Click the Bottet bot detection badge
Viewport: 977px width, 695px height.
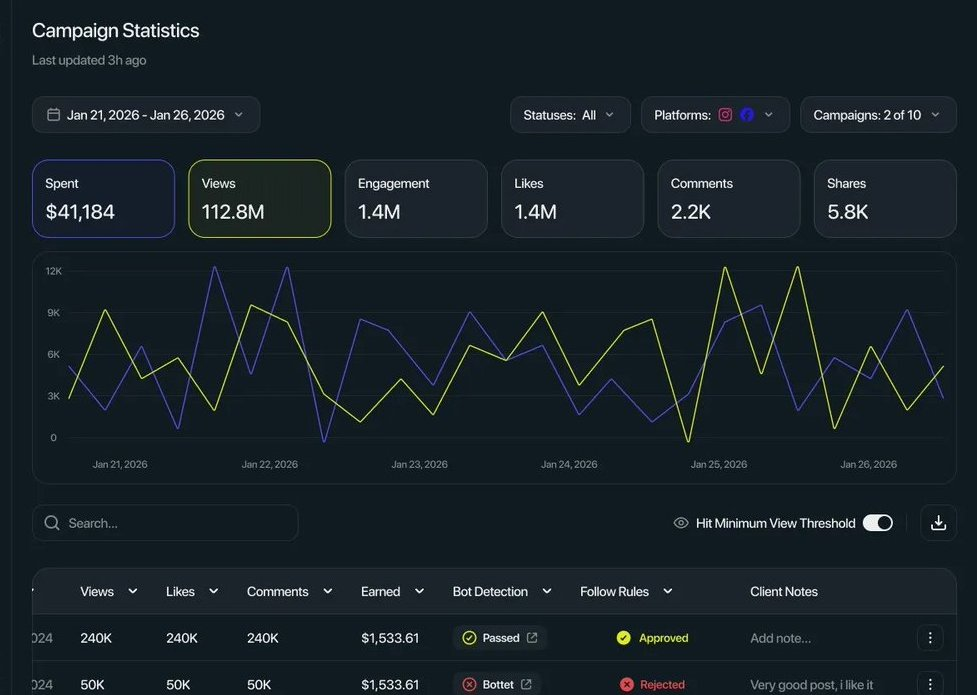[497, 684]
